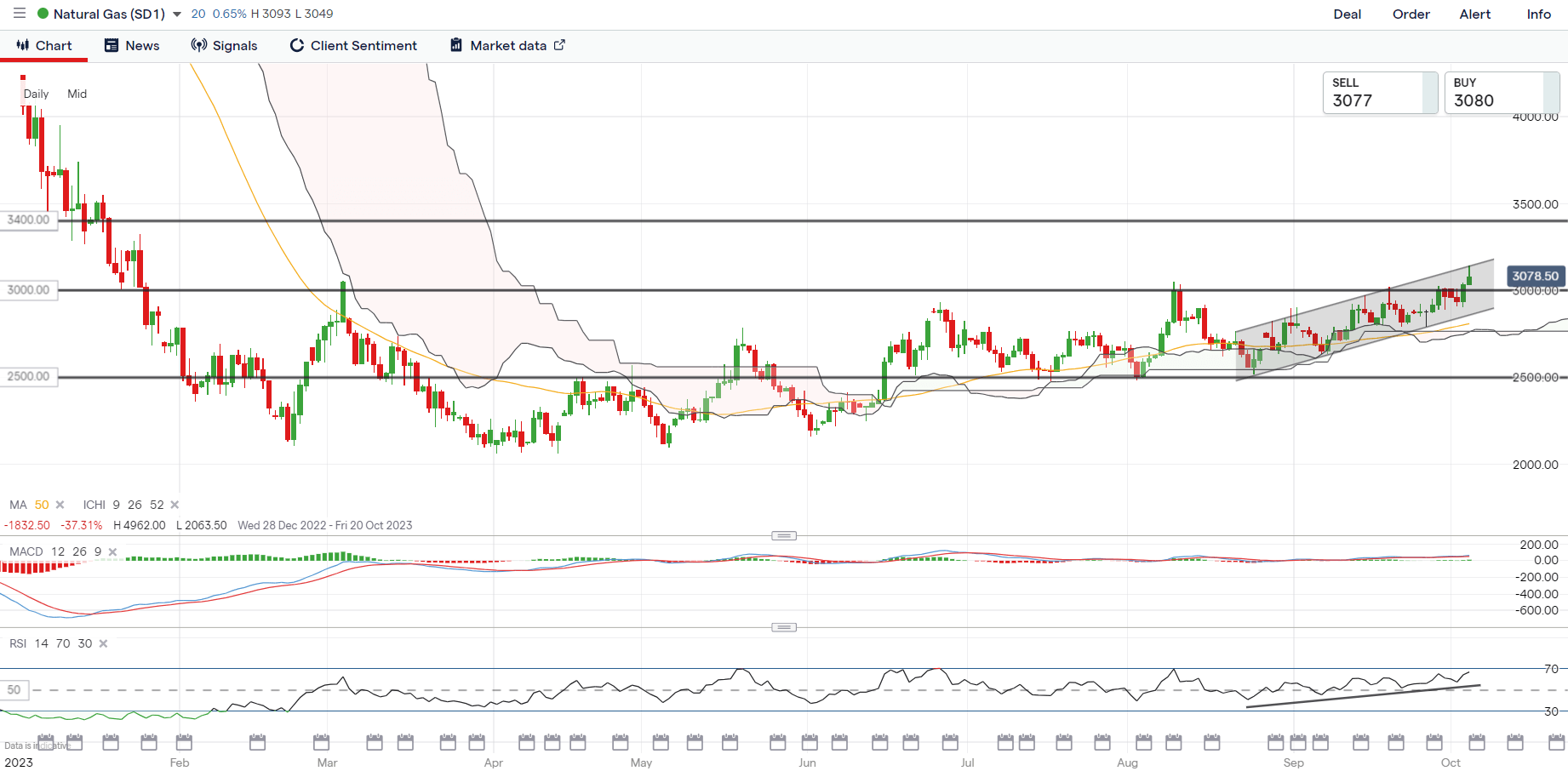Click the H 3093 value in header
The height and width of the screenshot is (771, 1568).
click(271, 14)
